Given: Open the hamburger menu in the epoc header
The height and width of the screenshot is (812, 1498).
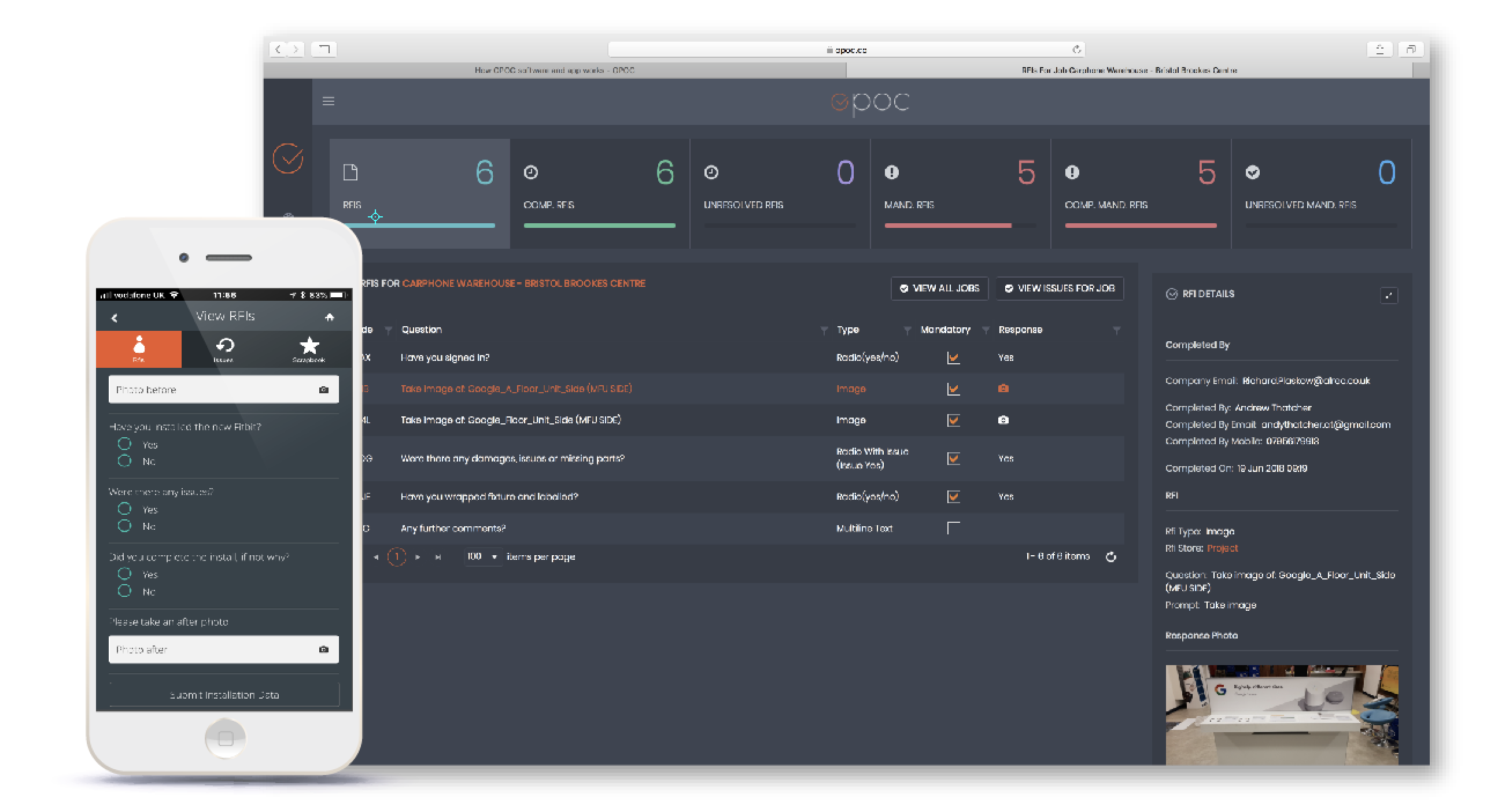Looking at the screenshot, I should pyautogui.click(x=329, y=101).
